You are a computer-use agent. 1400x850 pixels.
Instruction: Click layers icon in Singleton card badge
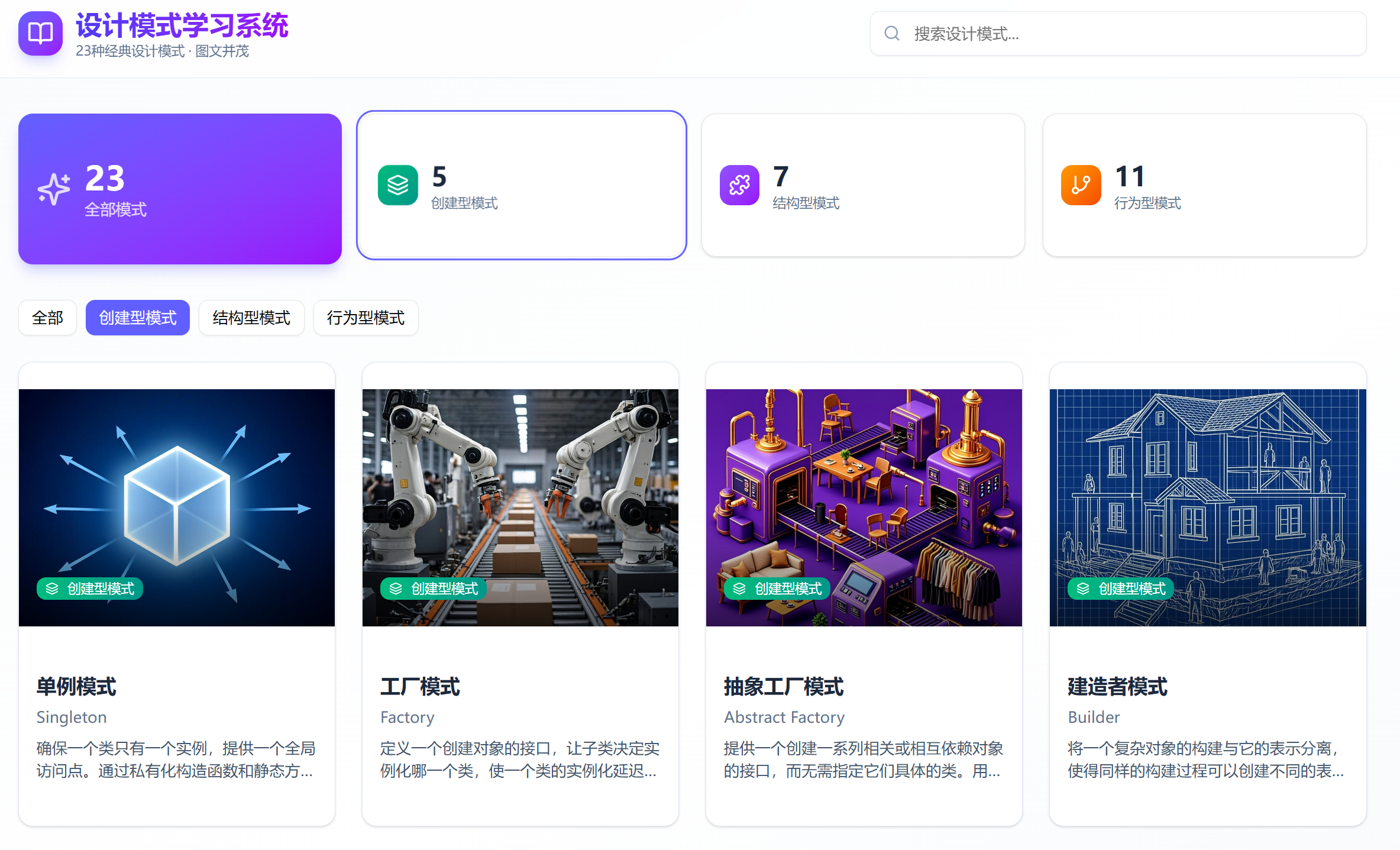coord(52,589)
